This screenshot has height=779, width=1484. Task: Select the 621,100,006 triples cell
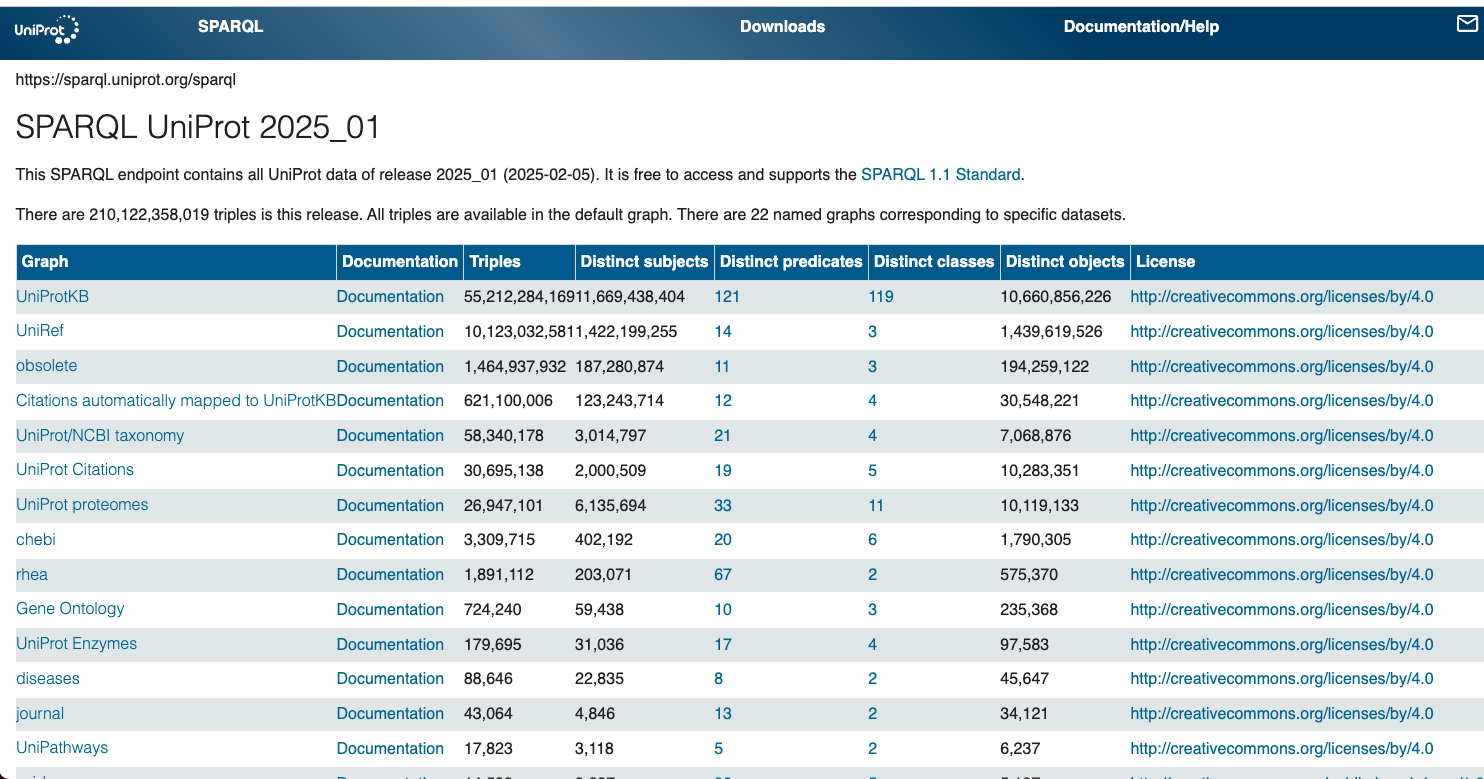point(508,400)
